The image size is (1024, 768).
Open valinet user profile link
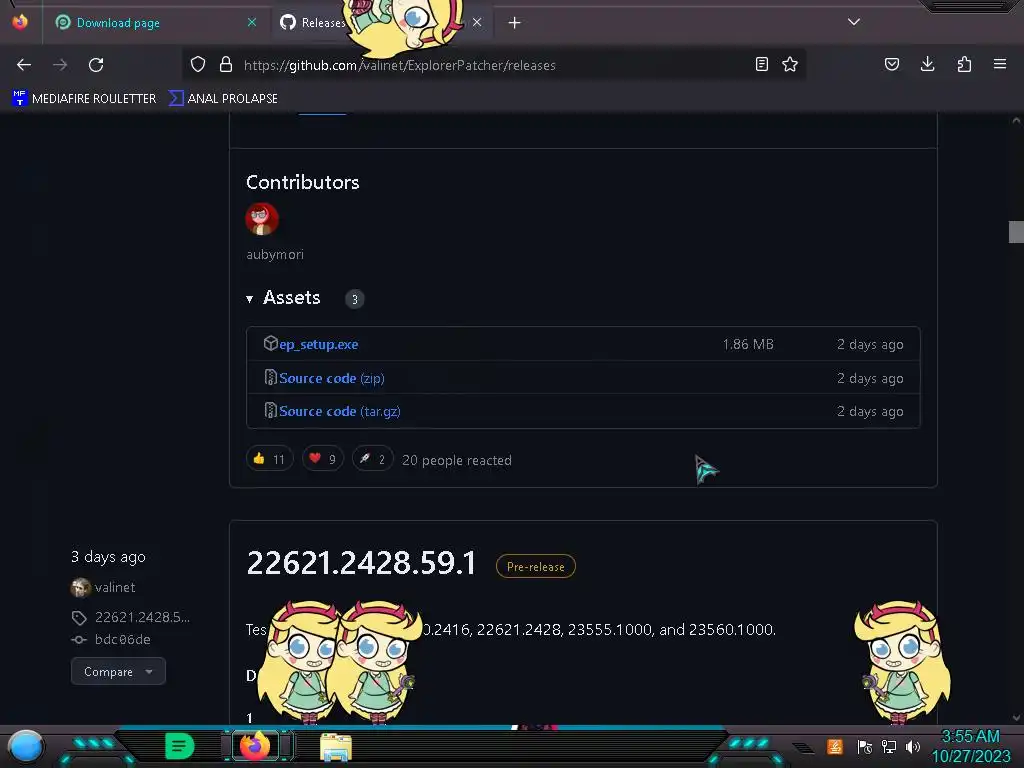pyautogui.click(x=115, y=587)
